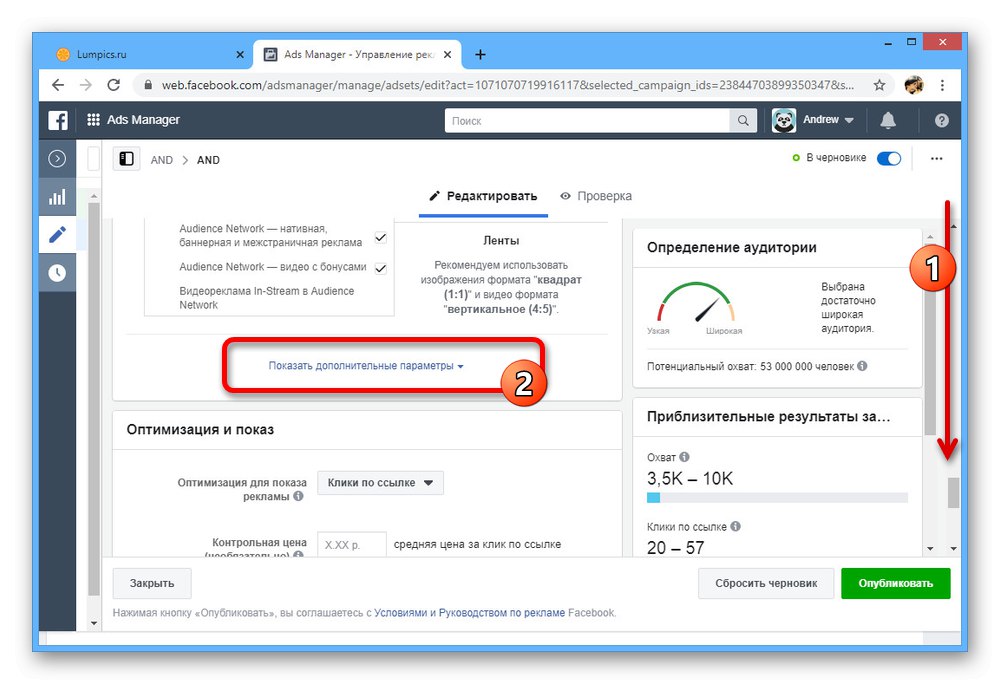
Task: Close the Ads Manager tab
Action: [x=448, y=55]
